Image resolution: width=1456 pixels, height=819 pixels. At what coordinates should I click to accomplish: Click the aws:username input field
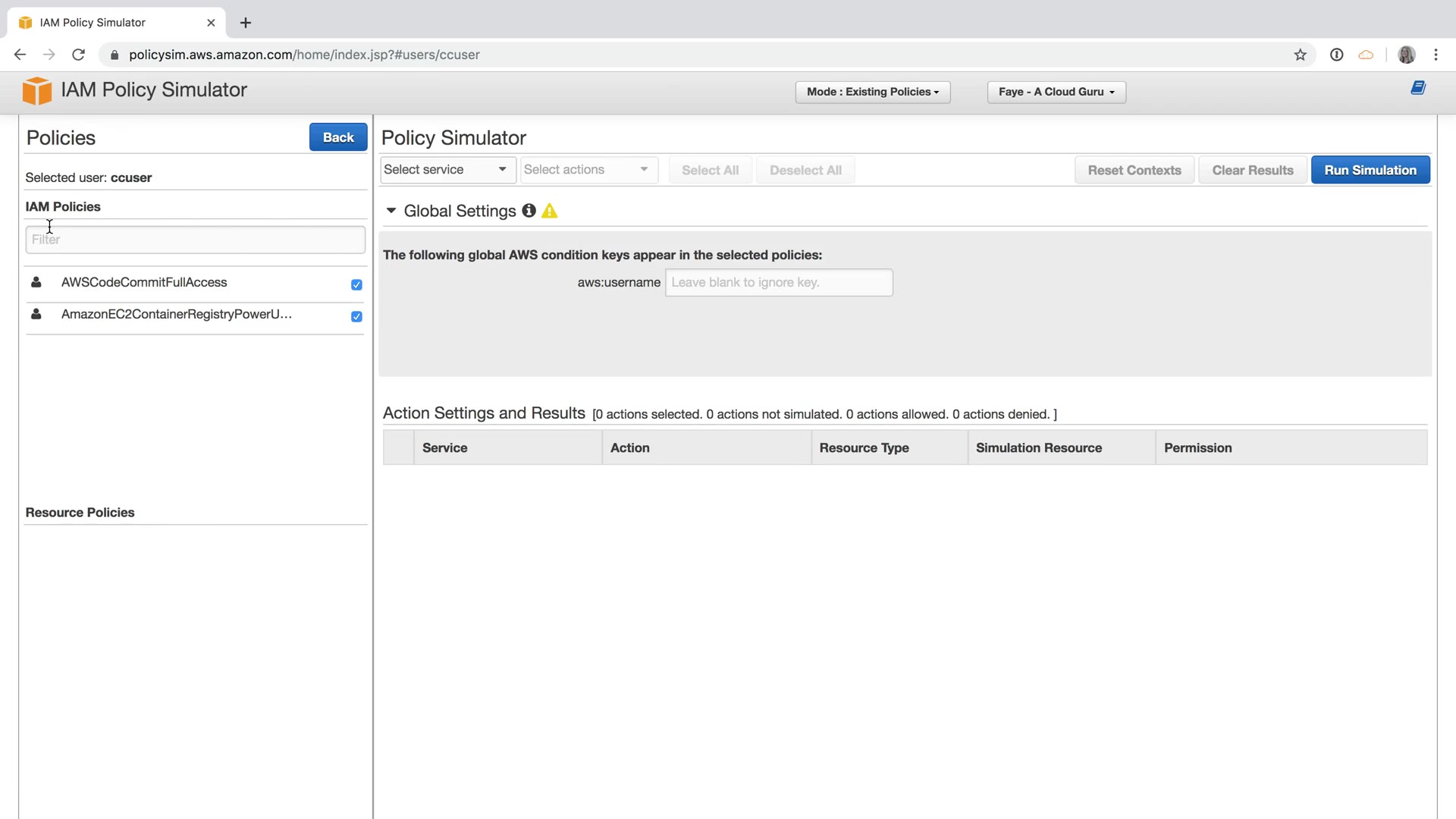tap(778, 283)
